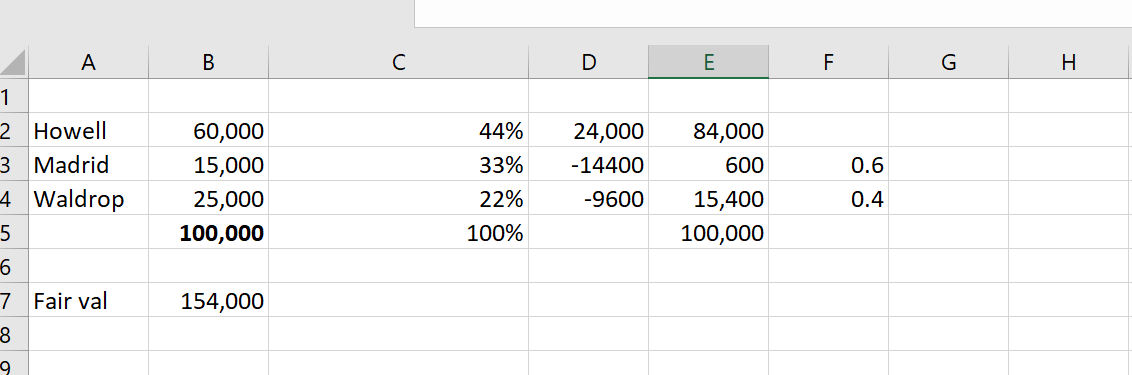Select the whole sheet via corner triangle
This screenshot has height=375, width=1132.
click(13, 62)
